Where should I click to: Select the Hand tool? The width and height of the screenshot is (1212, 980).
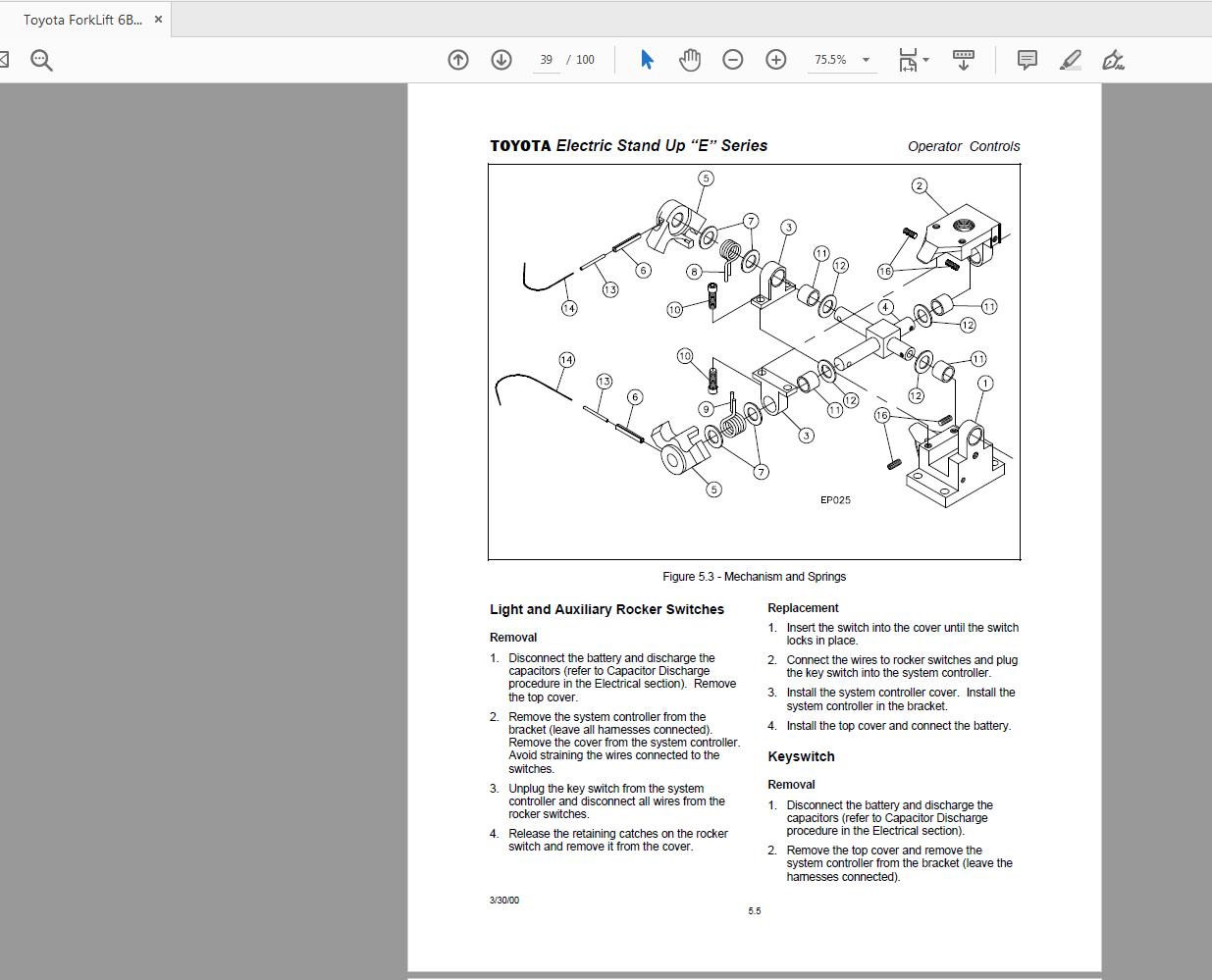pos(689,59)
